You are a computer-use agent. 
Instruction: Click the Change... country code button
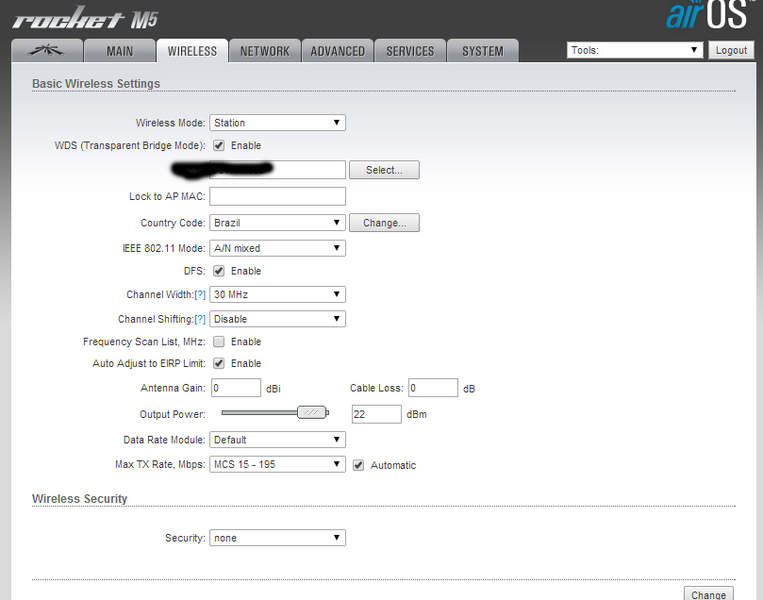tap(384, 222)
